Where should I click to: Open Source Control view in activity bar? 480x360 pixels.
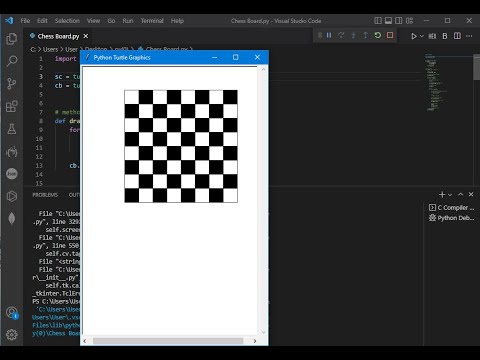point(12,83)
